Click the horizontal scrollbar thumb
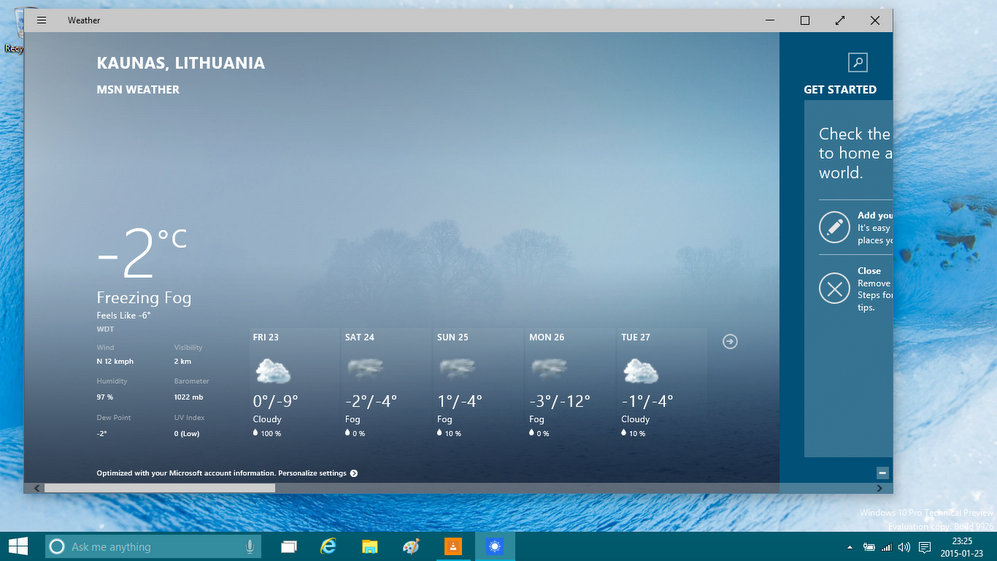 tap(160, 488)
